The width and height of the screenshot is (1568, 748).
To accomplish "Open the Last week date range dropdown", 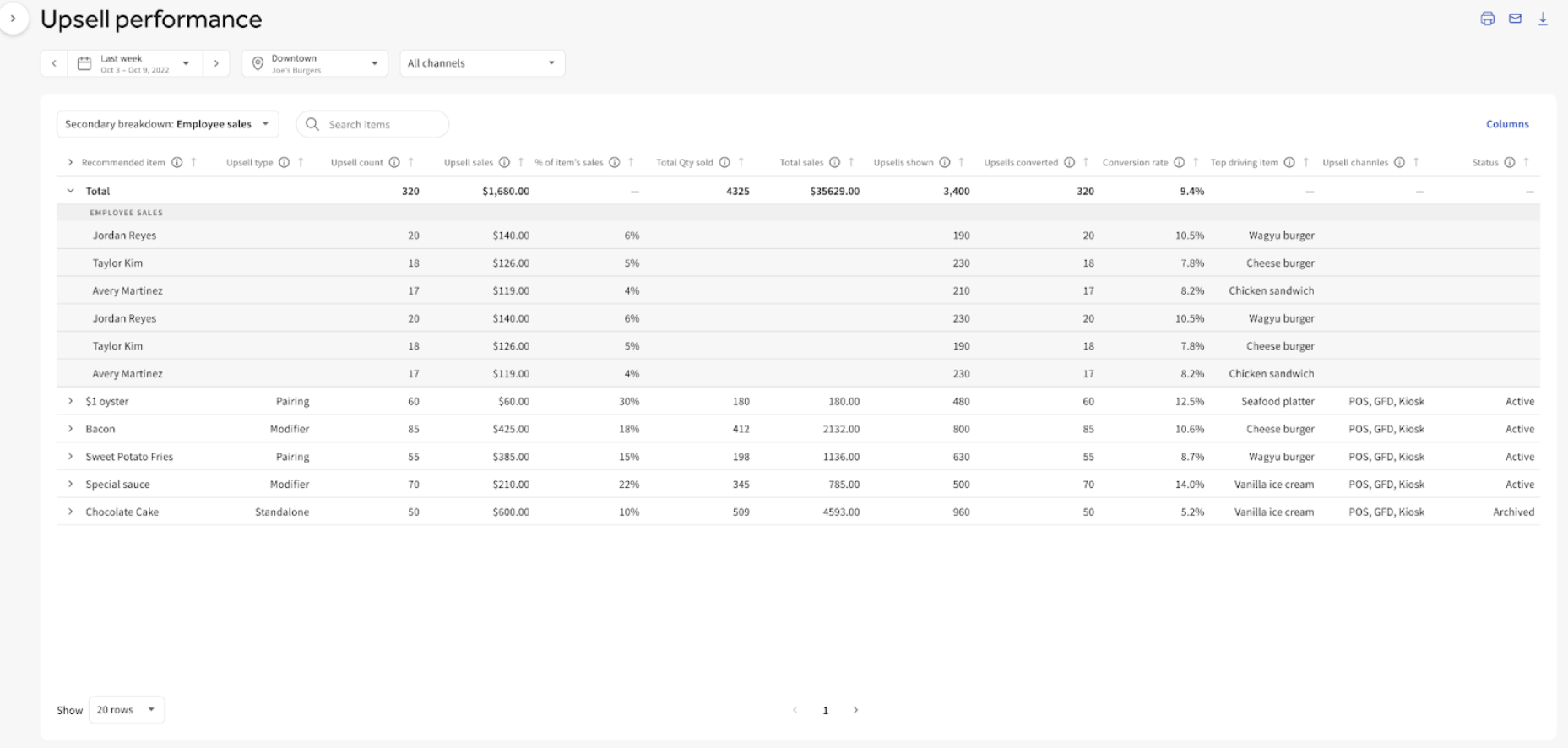I will (135, 63).
